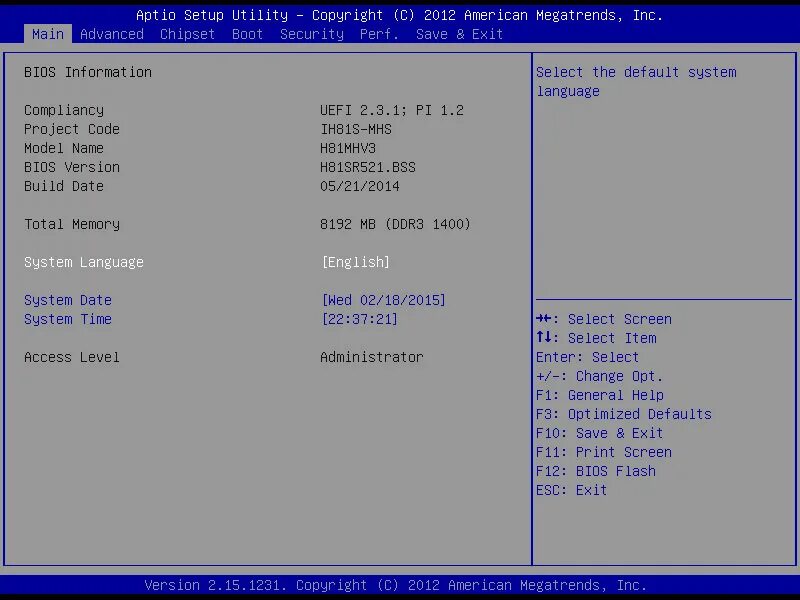Select the Main tab

coord(47,34)
